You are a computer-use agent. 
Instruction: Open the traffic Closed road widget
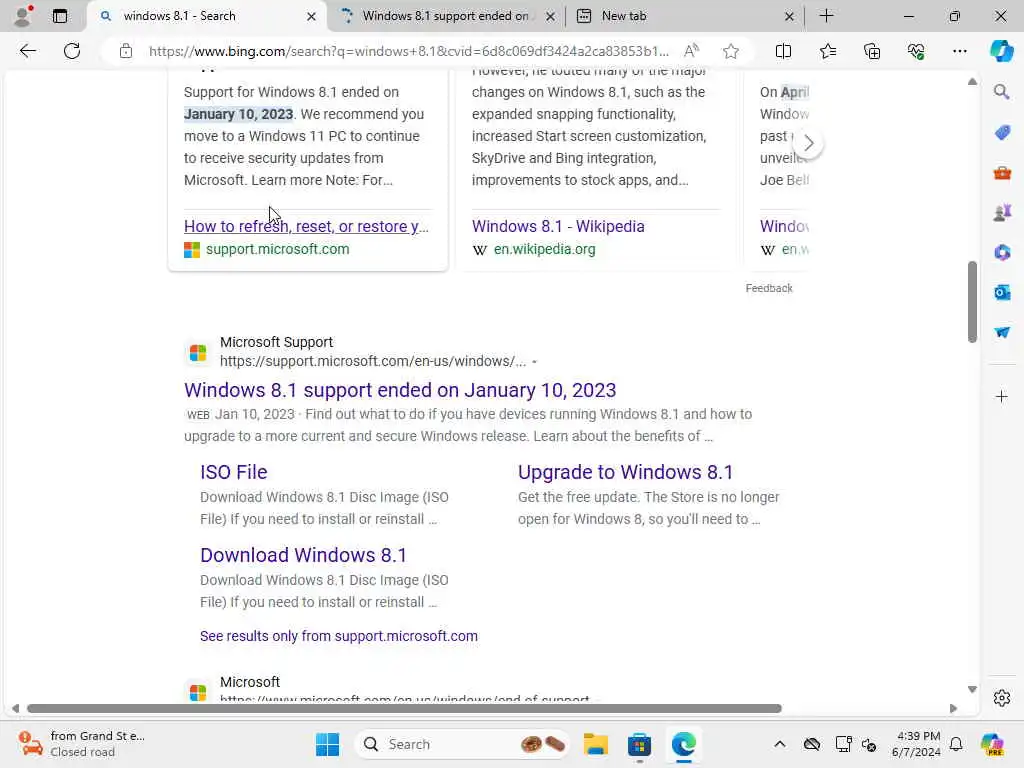[x=82, y=744]
